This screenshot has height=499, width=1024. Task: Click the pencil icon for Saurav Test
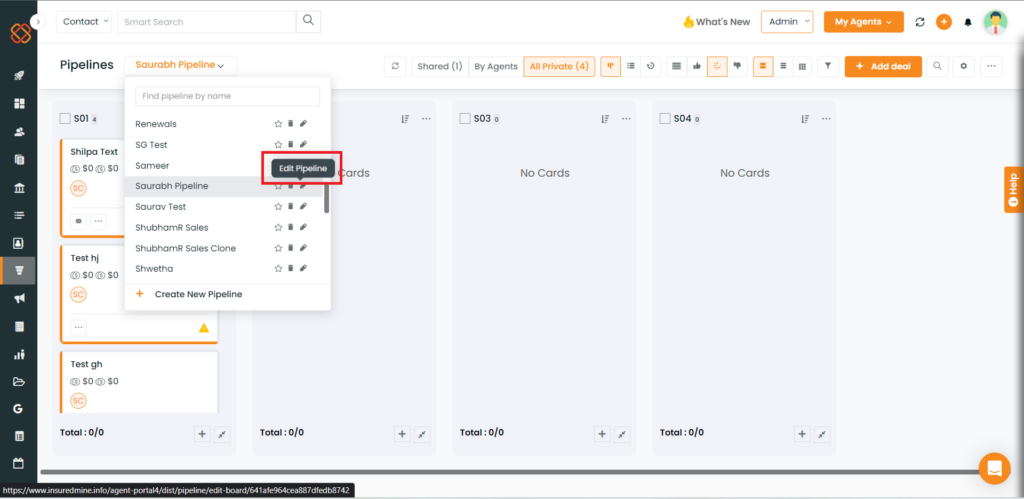pyautogui.click(x=303, y=206)
